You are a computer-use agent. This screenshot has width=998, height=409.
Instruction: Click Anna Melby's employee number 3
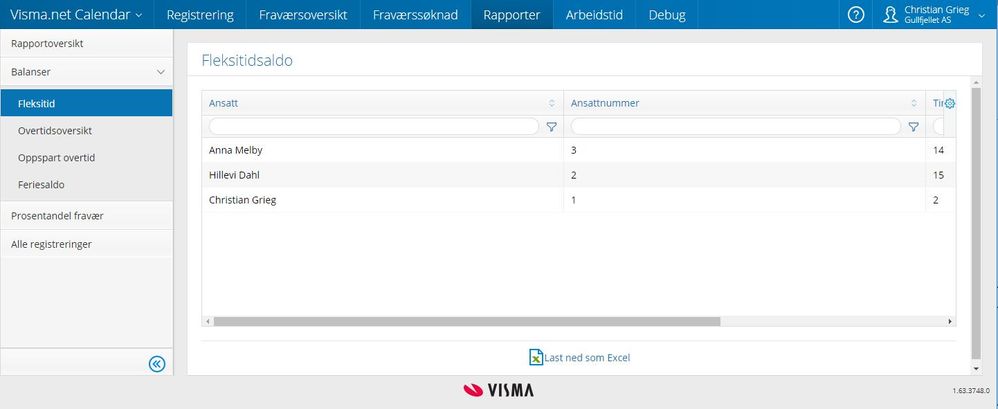click(573, 151)
